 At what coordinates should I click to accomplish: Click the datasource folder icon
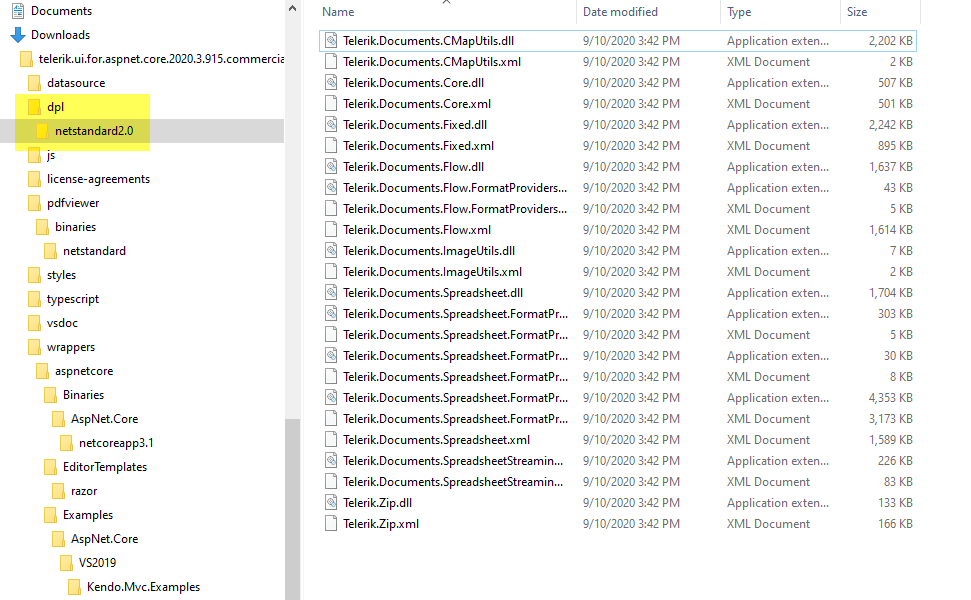35,83
